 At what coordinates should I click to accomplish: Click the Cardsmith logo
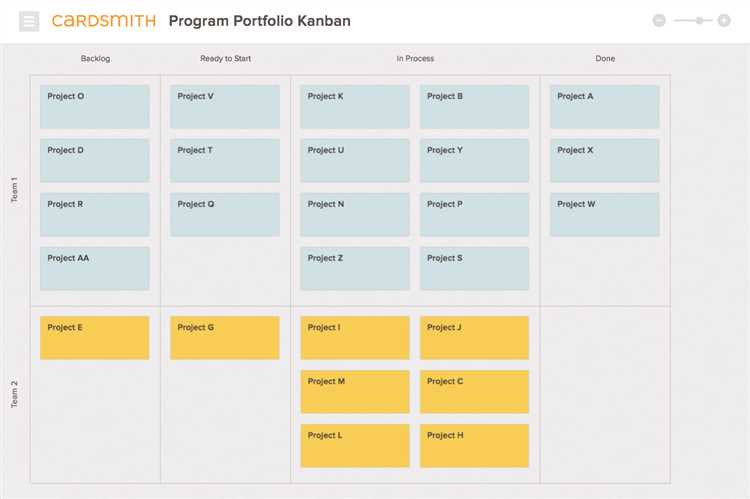pos(104,21)
